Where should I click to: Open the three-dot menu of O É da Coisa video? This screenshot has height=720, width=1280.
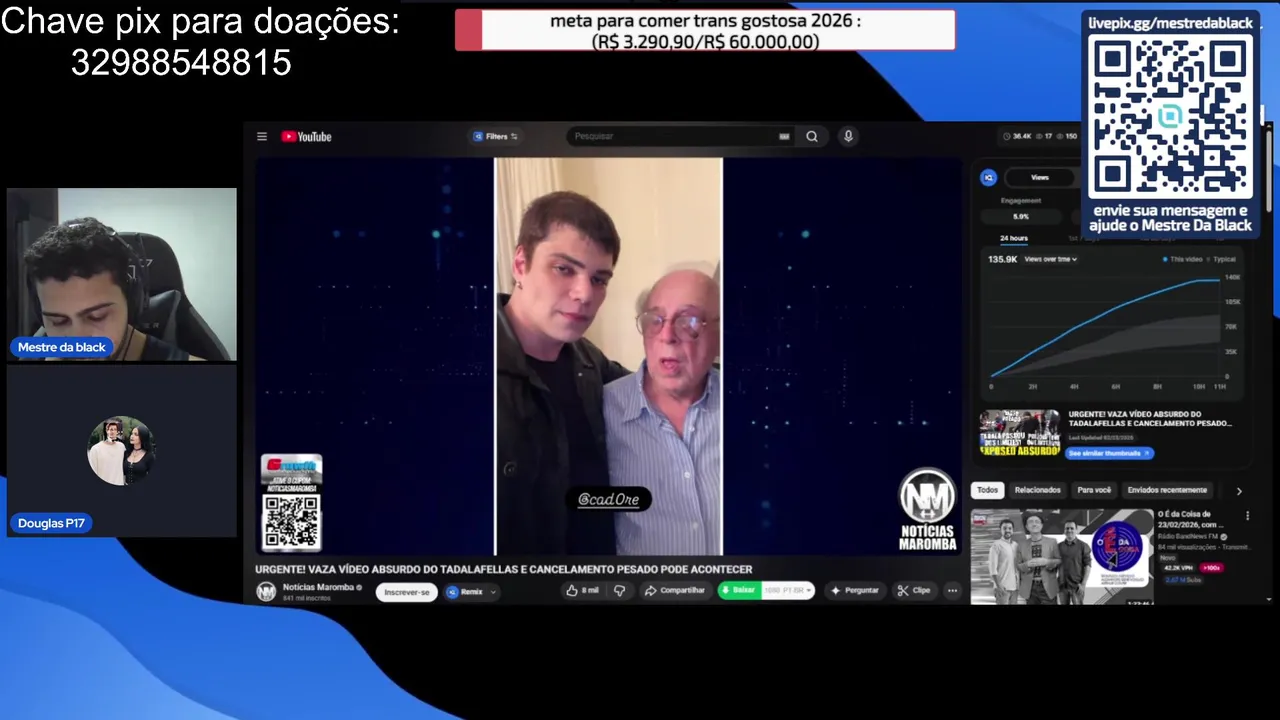pos(1247,516)
